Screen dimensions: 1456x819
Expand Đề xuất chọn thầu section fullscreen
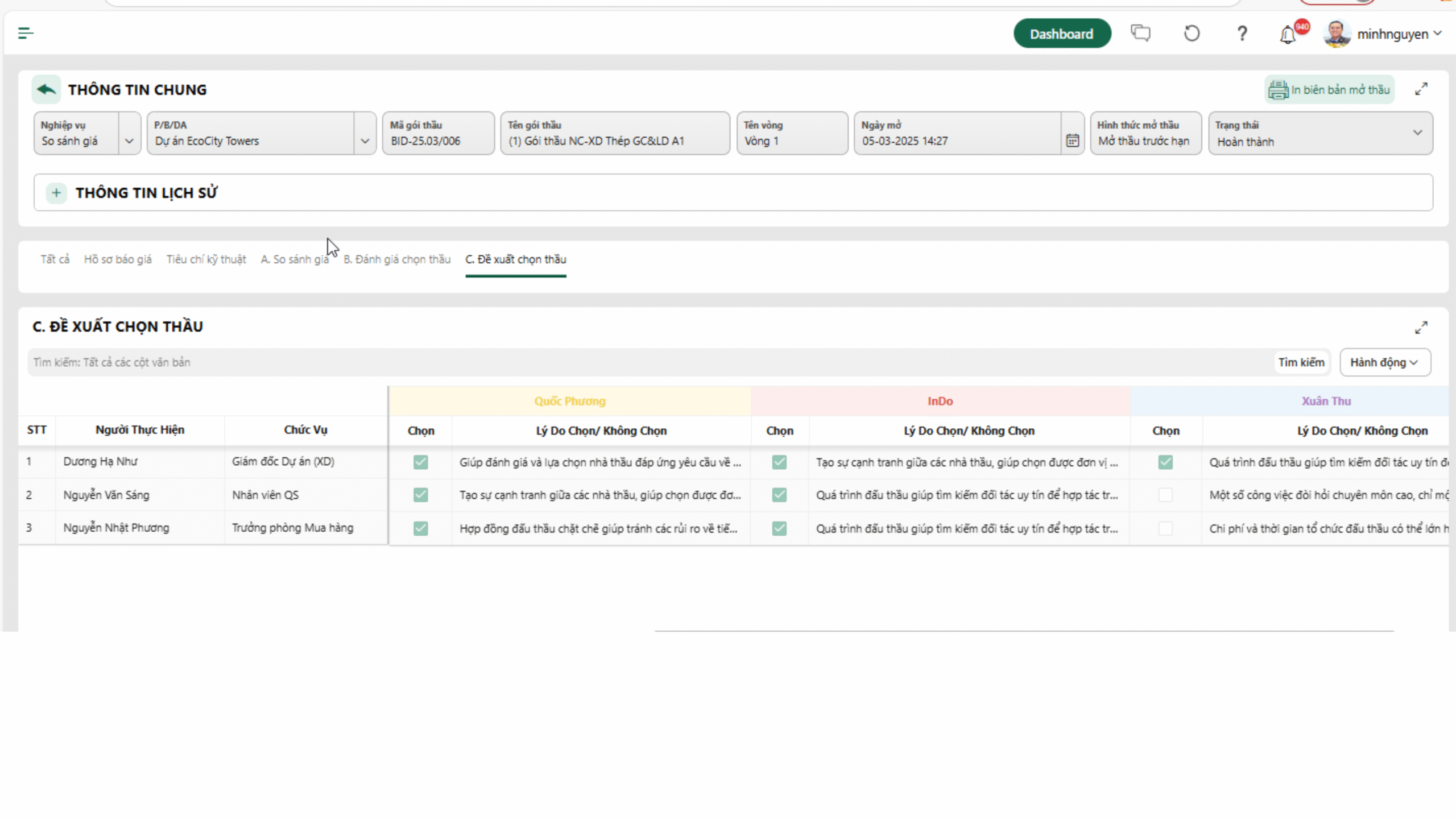click(x=1421, y=328)
